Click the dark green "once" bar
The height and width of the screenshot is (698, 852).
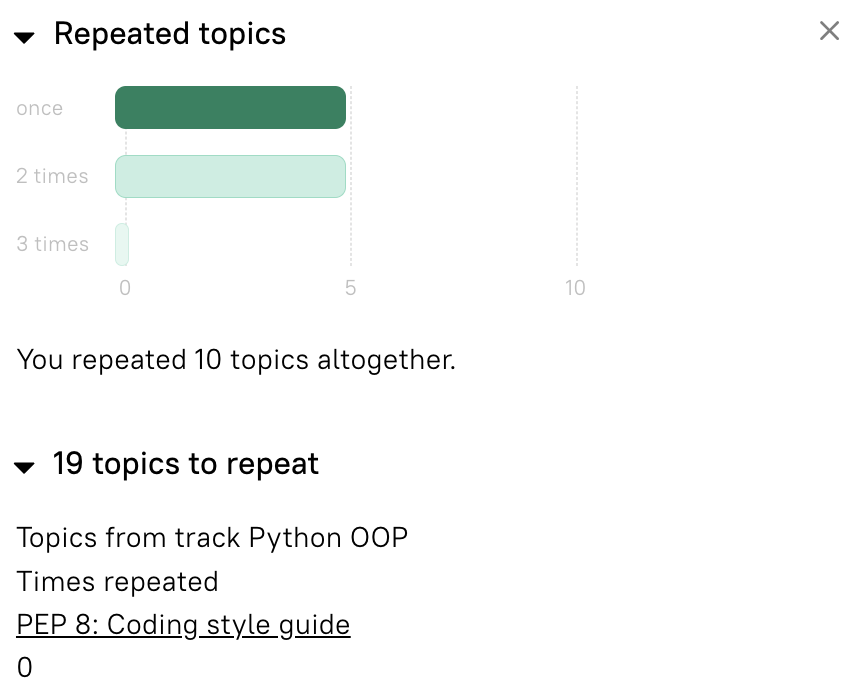click(230, 108)
